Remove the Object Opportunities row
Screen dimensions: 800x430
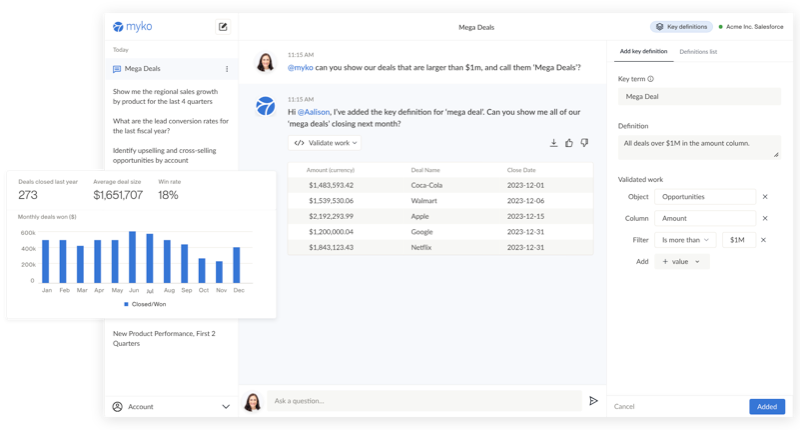click(765, 197)
